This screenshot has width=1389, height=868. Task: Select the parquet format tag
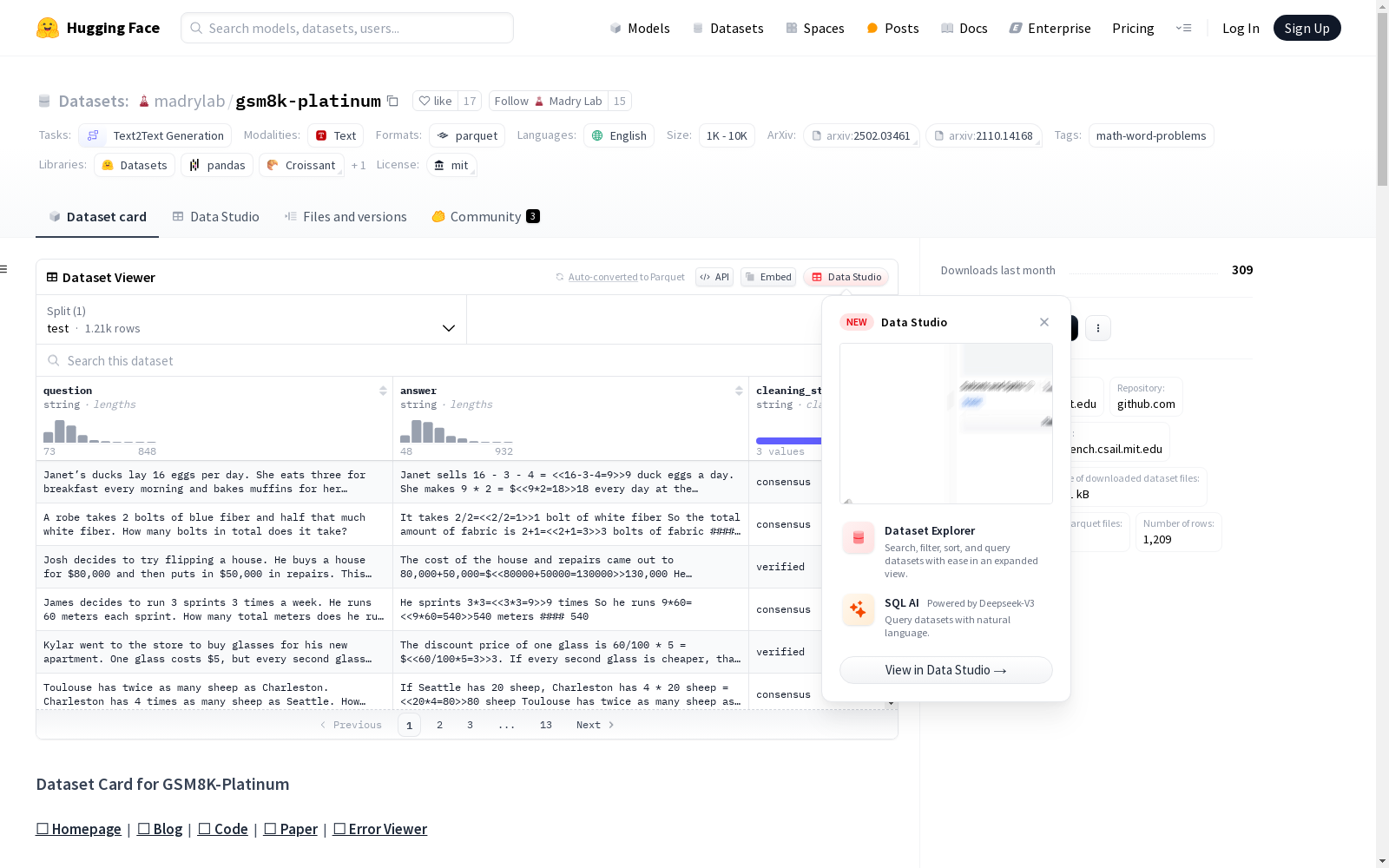pyautogui.click(x=468, y=135)
